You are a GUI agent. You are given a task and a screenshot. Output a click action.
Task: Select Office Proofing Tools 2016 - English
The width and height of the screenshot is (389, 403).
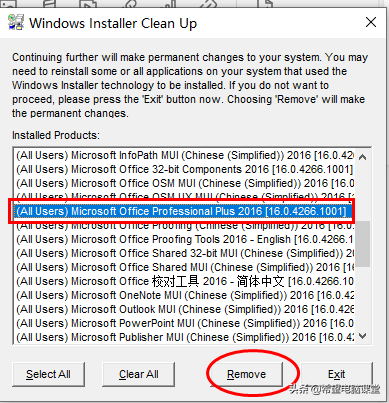coord(184,239)
